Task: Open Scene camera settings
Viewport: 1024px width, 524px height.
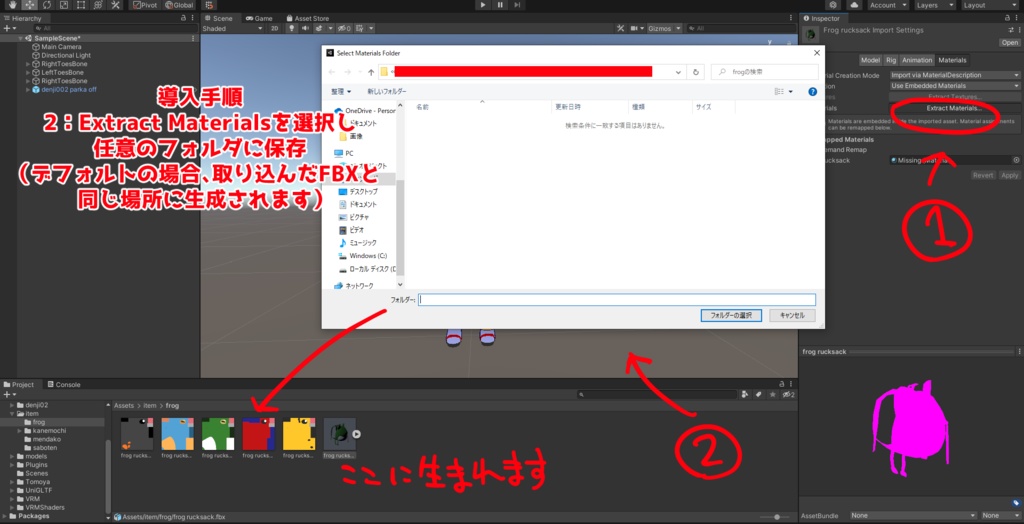Action: point(637,29)
